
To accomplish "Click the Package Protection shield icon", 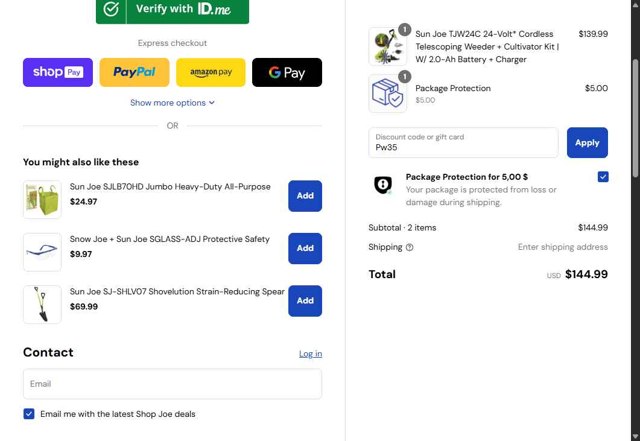I will [383, 185].
